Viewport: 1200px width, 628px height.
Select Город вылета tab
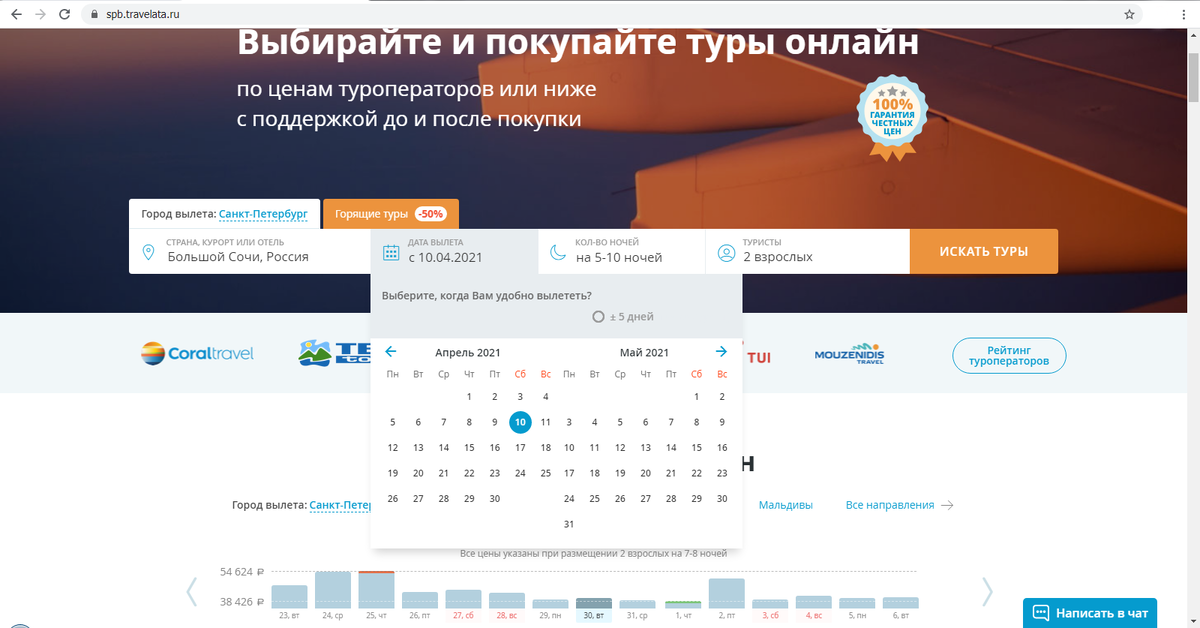[x=225, y=214]
